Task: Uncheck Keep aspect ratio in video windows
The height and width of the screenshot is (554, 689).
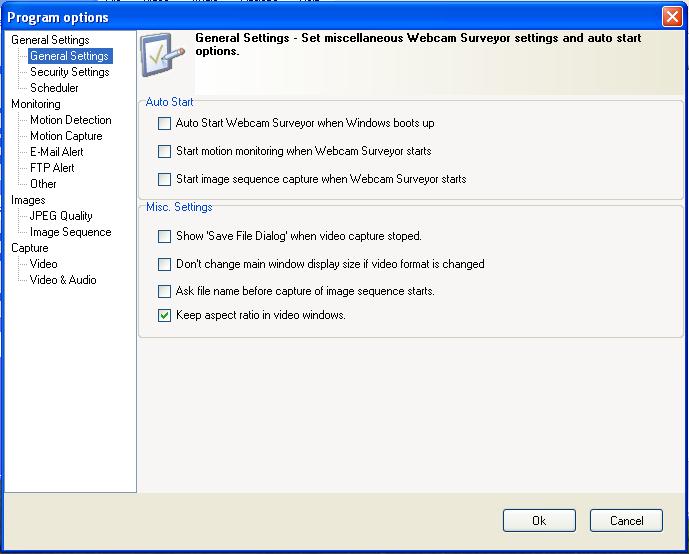Action: point(164,315)
